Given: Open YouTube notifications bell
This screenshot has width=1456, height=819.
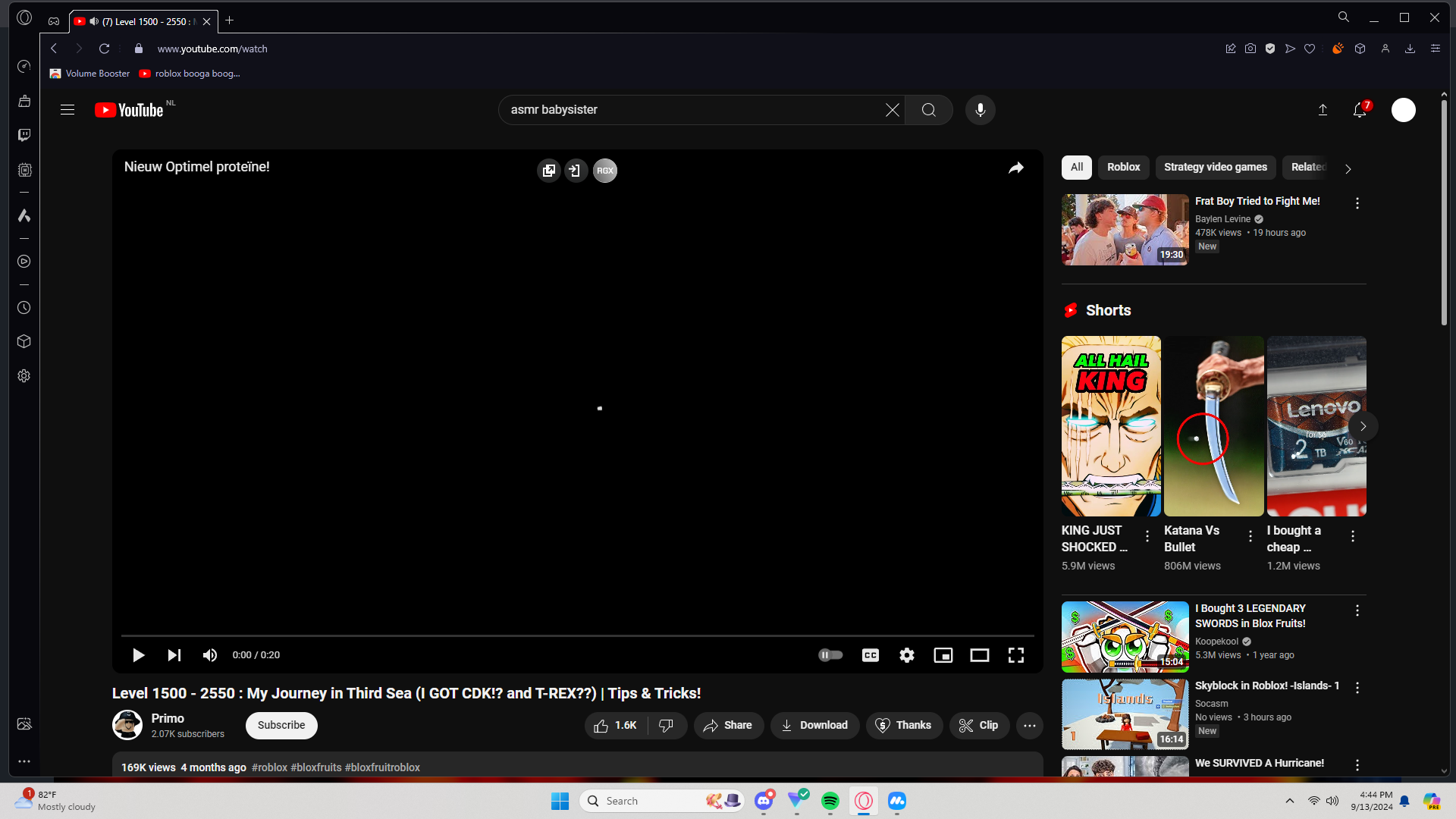Looking at the screenshot, I should pos(1360,110).
